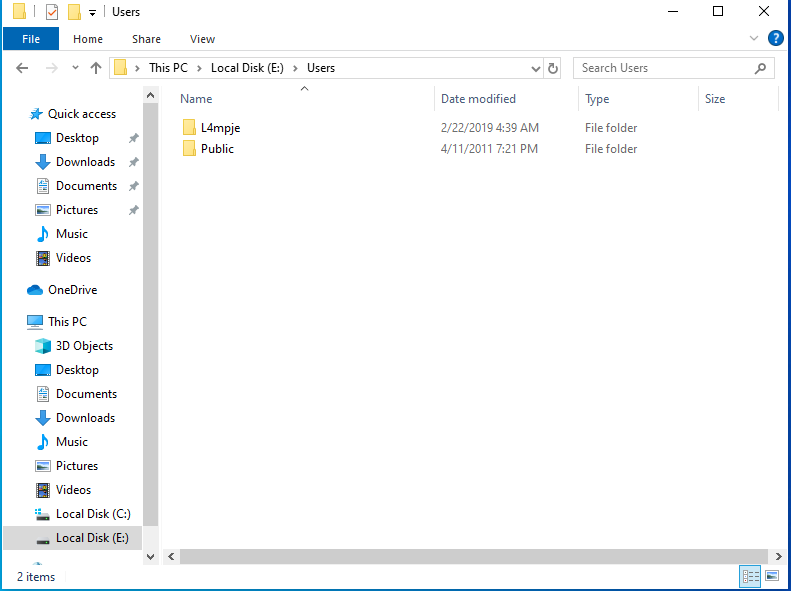Go up one folder level
This screenshot has width=791, height=591.
(96, 68)
